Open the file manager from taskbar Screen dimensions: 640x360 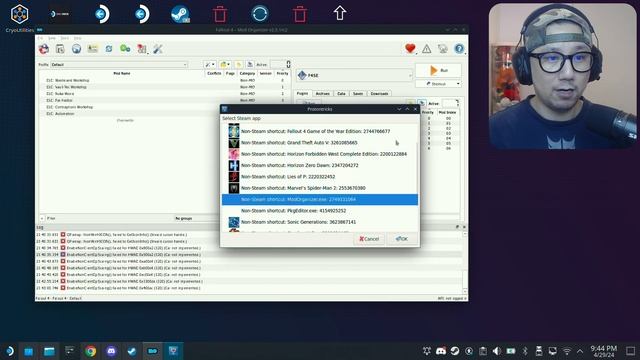pyautogui.click(x=49, y=351)
